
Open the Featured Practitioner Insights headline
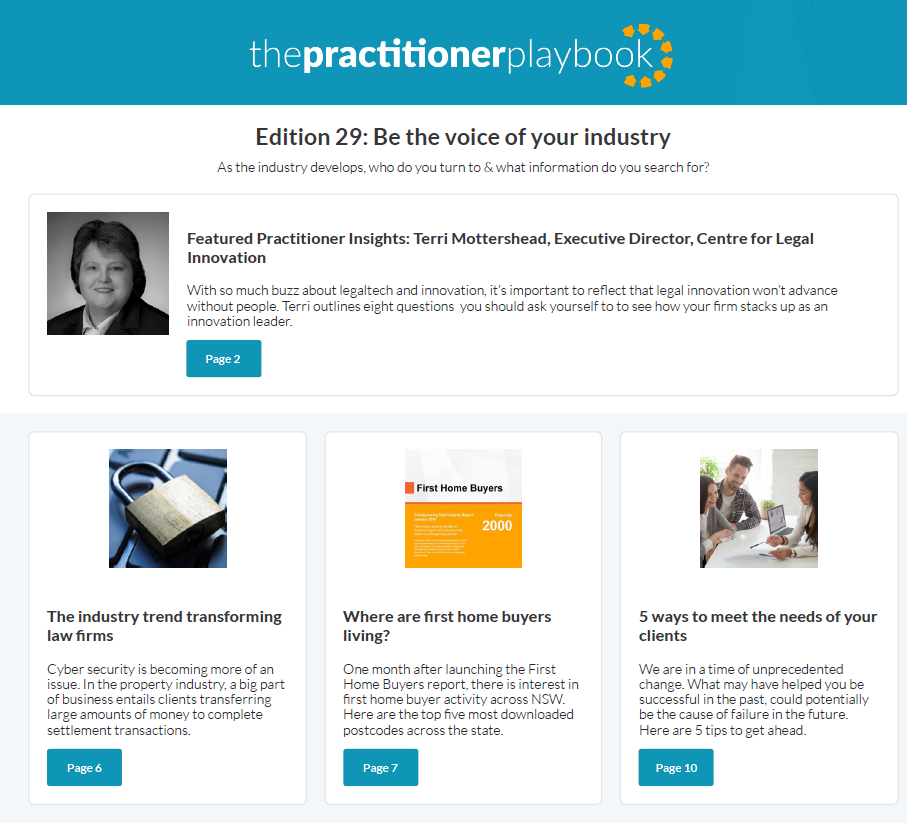500,248
